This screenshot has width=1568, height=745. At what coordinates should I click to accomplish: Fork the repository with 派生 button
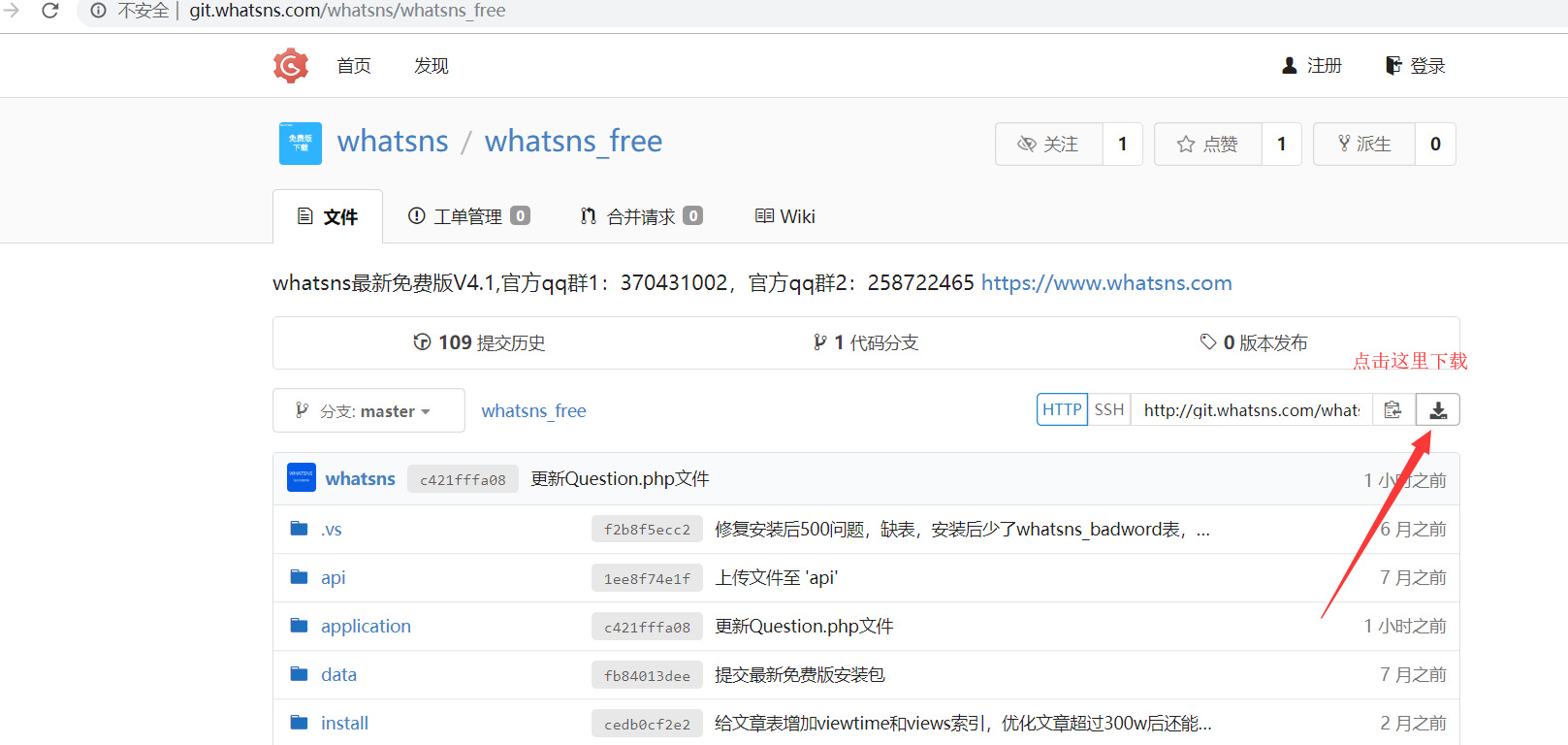[1364, 145]
